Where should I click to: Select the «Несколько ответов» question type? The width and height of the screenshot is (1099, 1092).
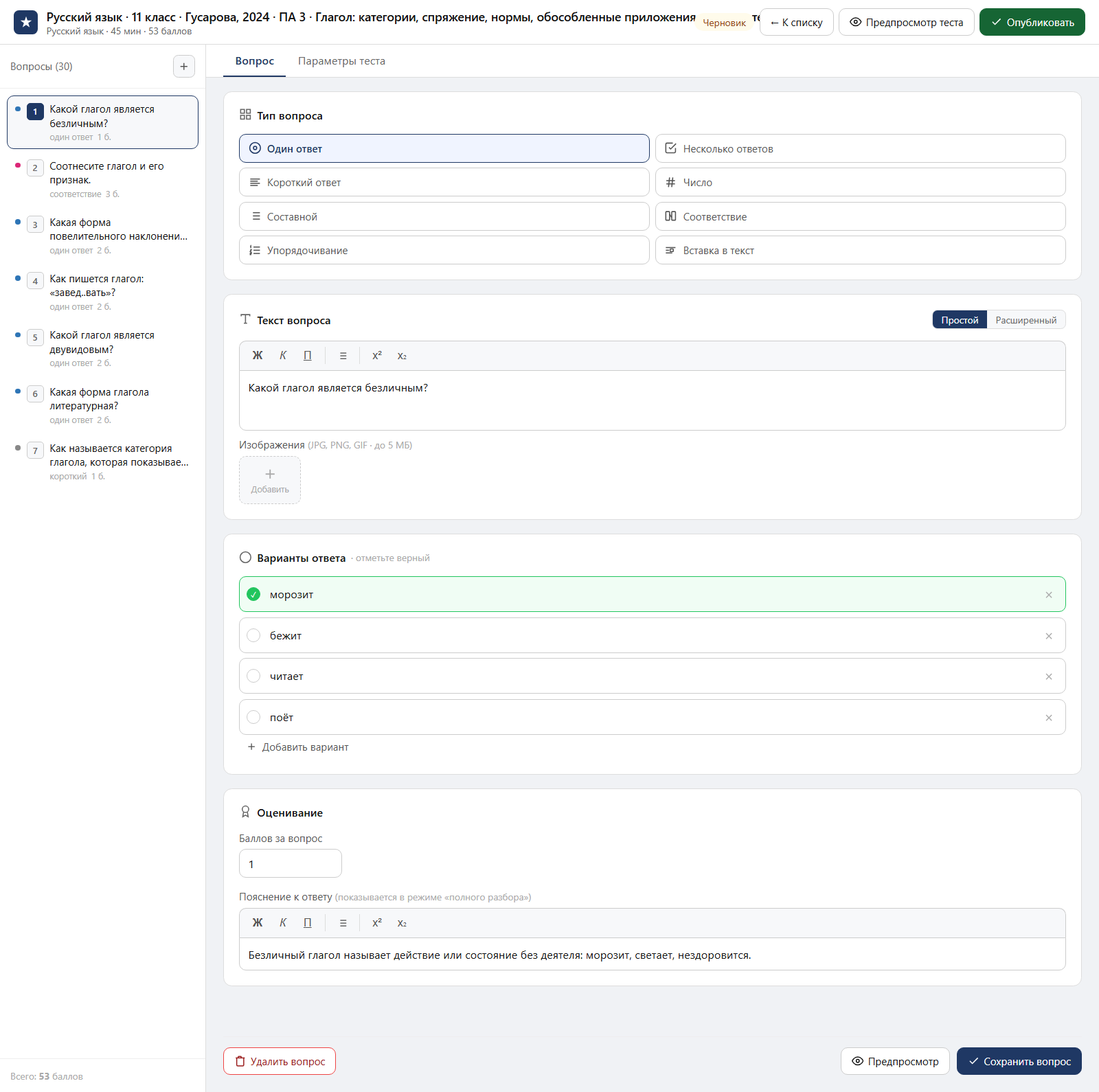(860, 148)
